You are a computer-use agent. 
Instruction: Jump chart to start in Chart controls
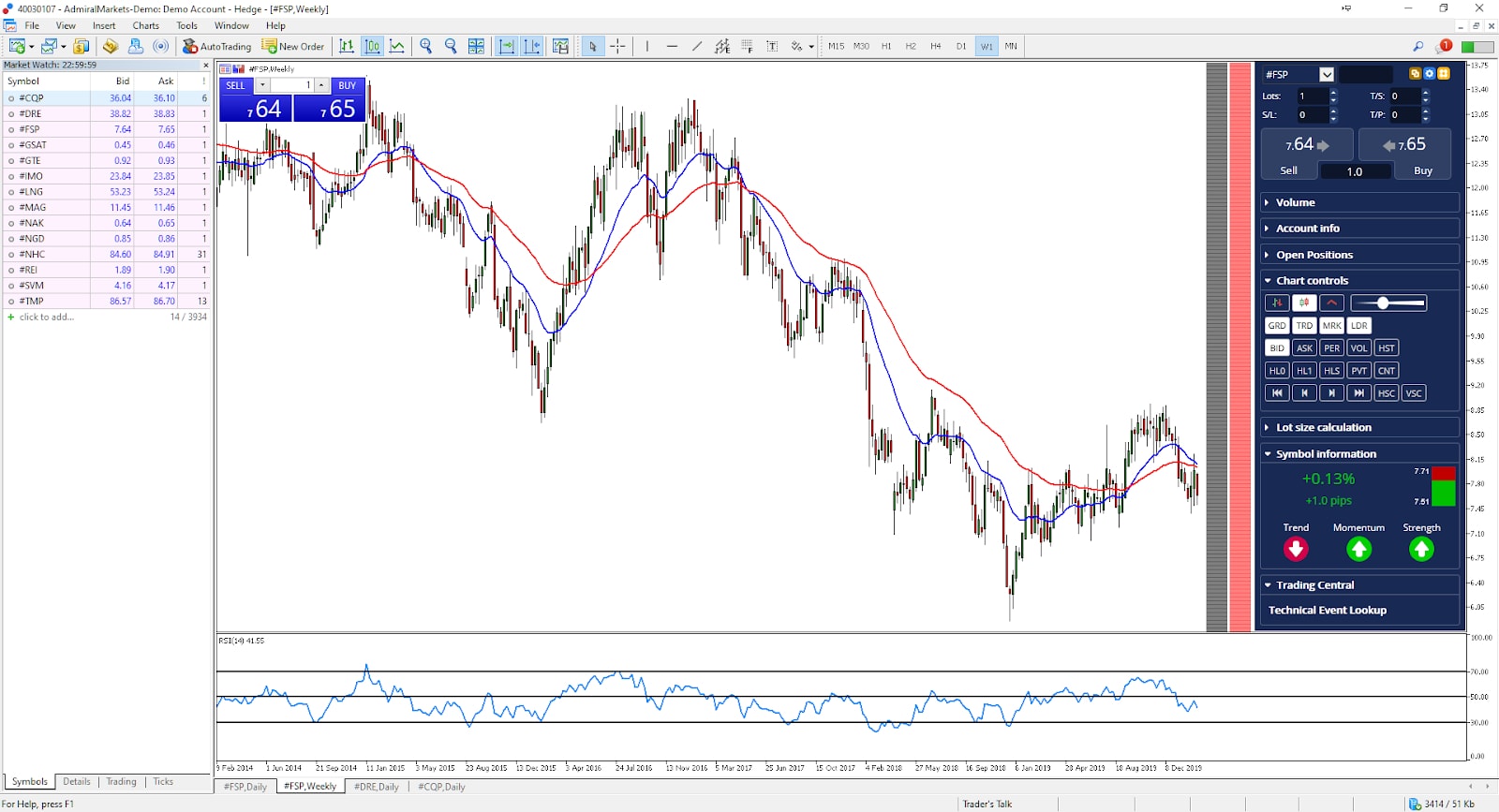coord(1277,393)
